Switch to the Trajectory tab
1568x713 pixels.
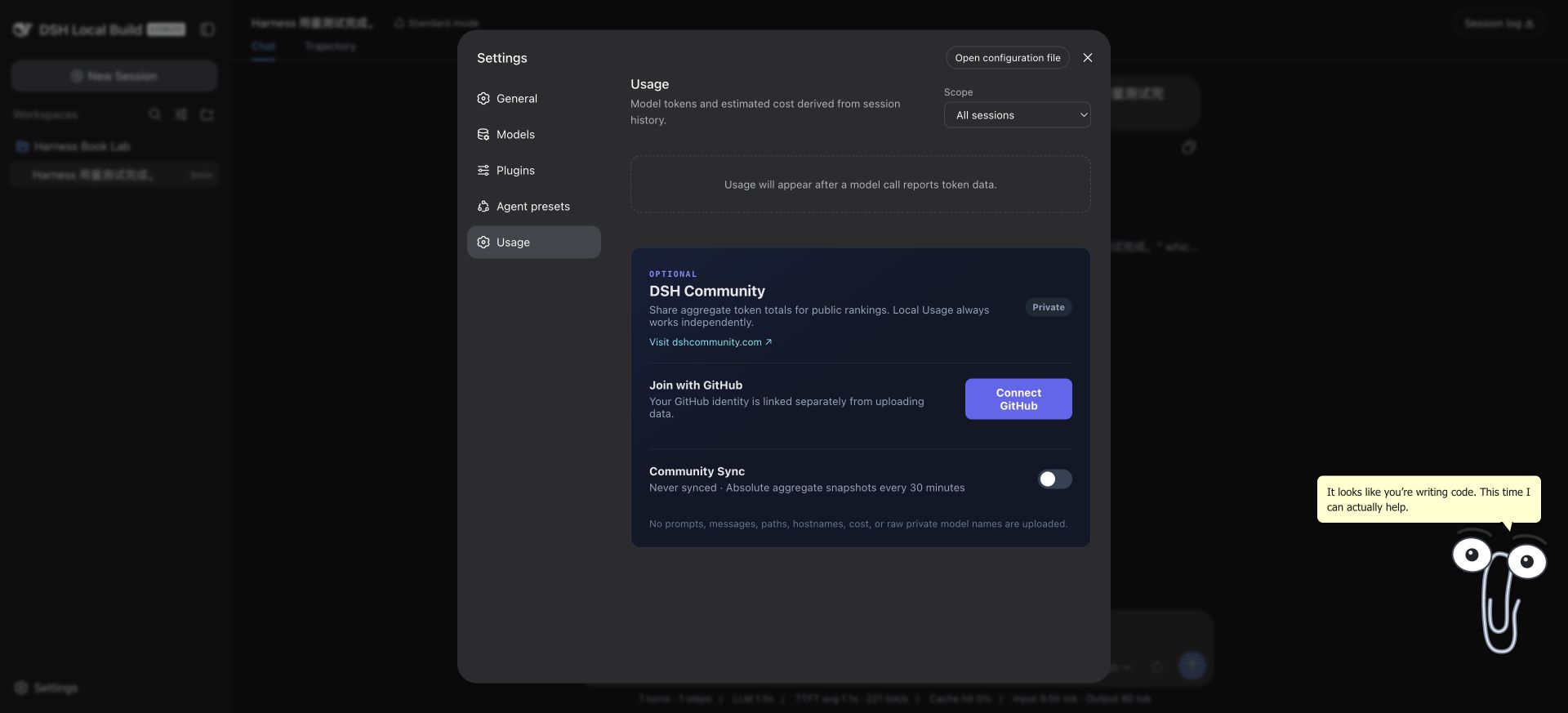pos(331,47)
